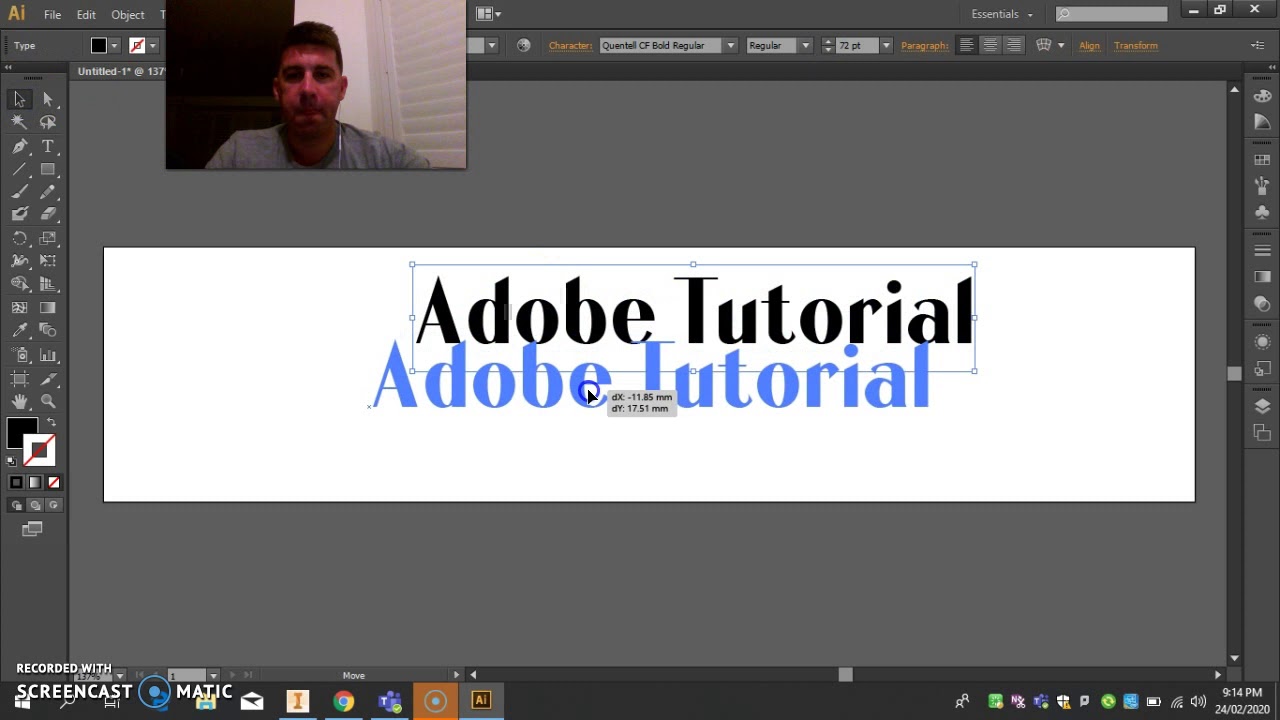Choose the Magic Wand tool
The image size is (1280, 720).
[19, 122]
